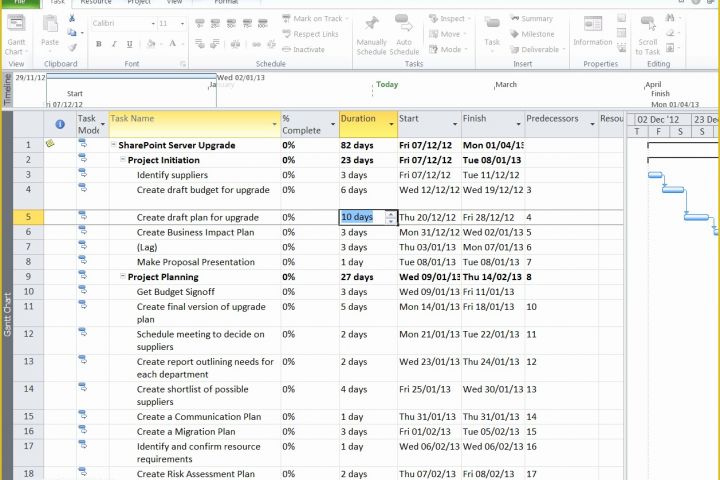This screenshot has height=480, width=720.
Task: Click the Details icon in Properties group
Action: (621, 33)
